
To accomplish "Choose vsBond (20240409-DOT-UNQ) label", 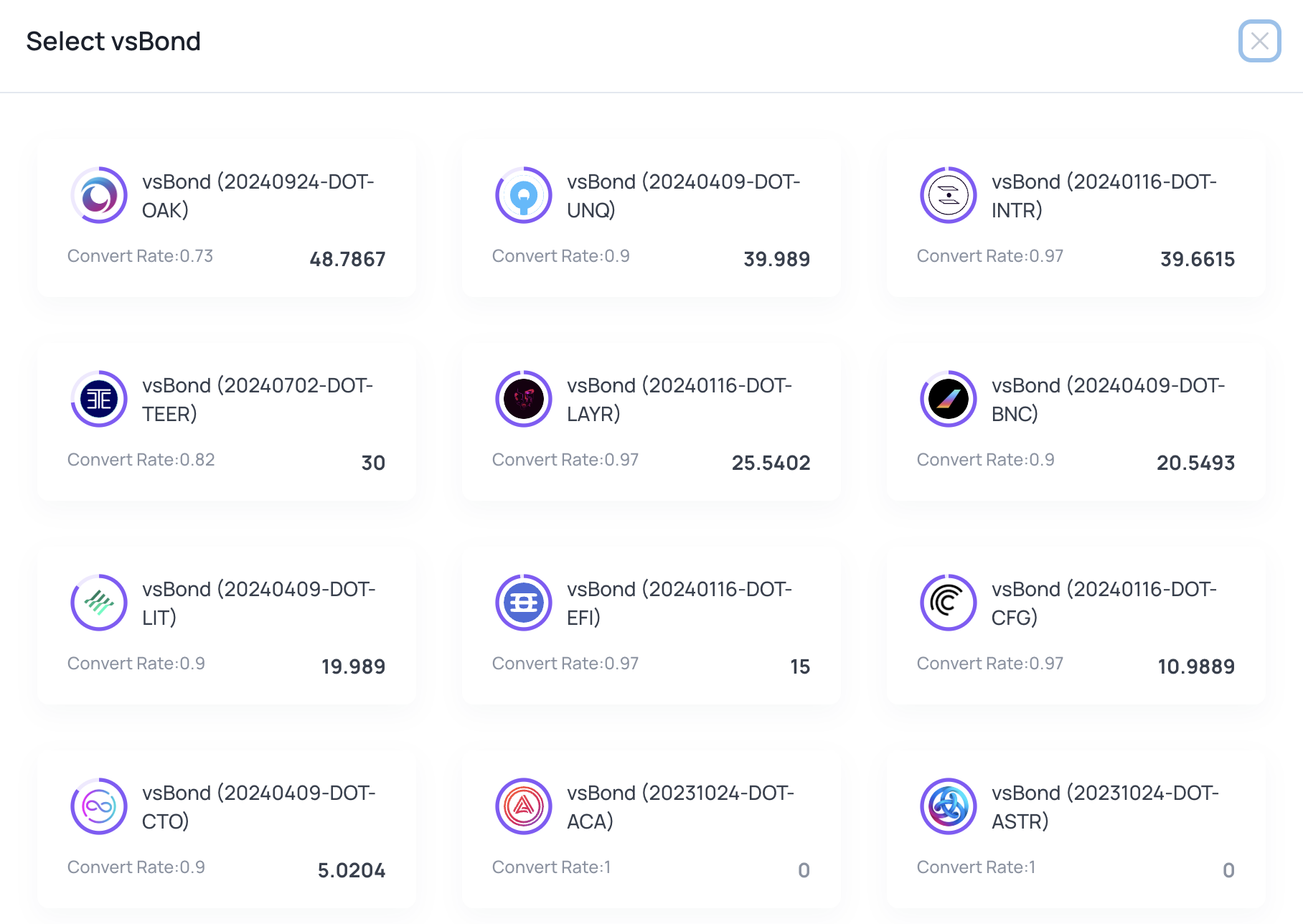I will click(683, 196).
